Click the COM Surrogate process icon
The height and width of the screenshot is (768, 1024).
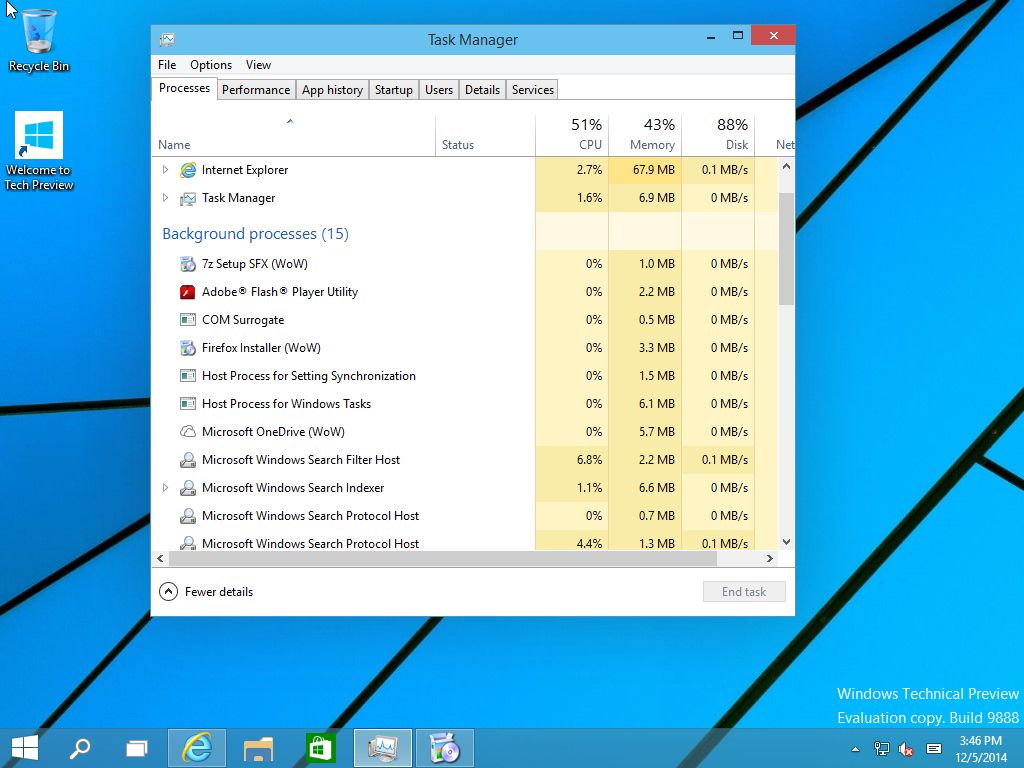point(188,320)
